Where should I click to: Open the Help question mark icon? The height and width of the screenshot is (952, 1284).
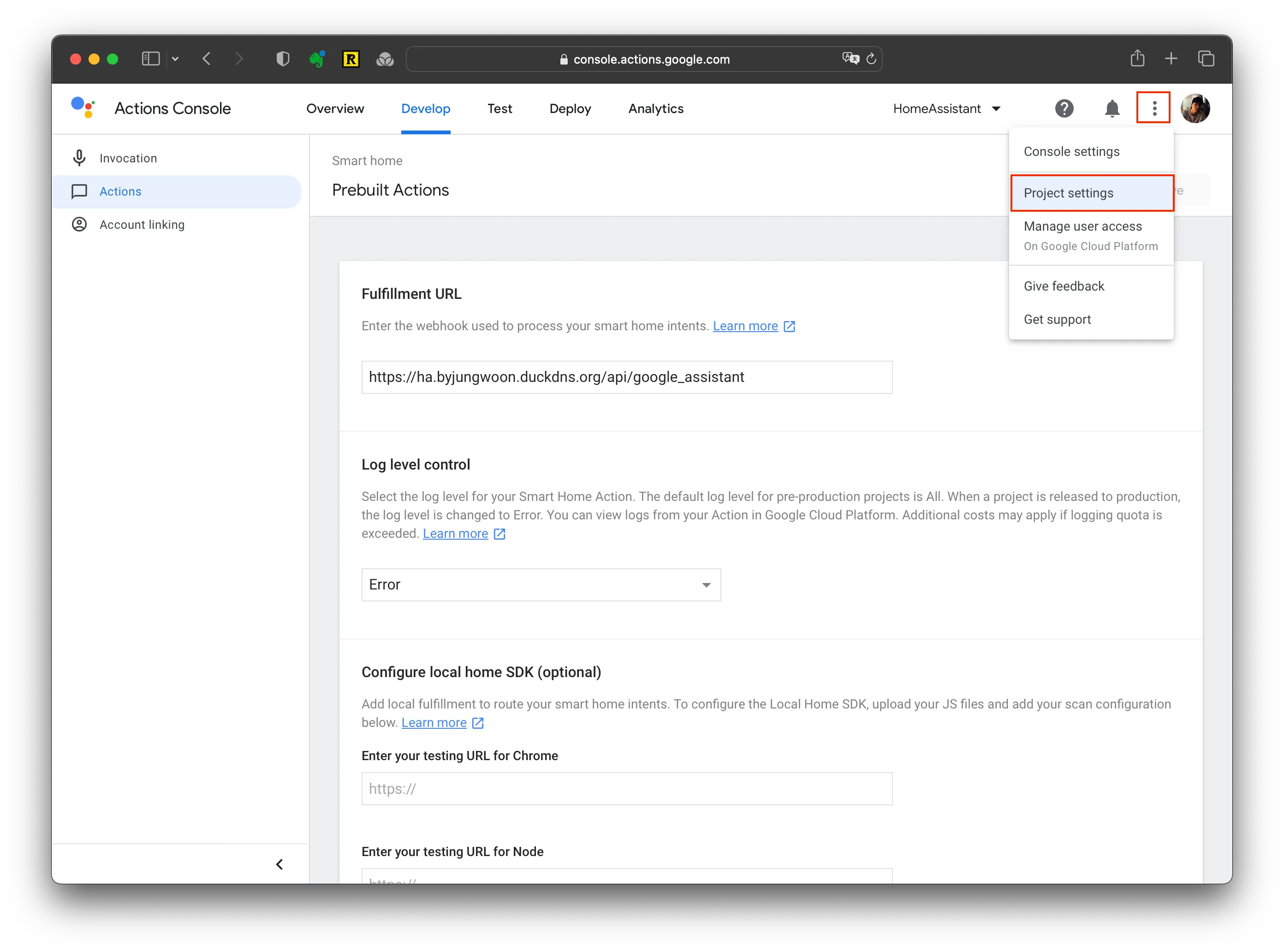[1064, 108]
